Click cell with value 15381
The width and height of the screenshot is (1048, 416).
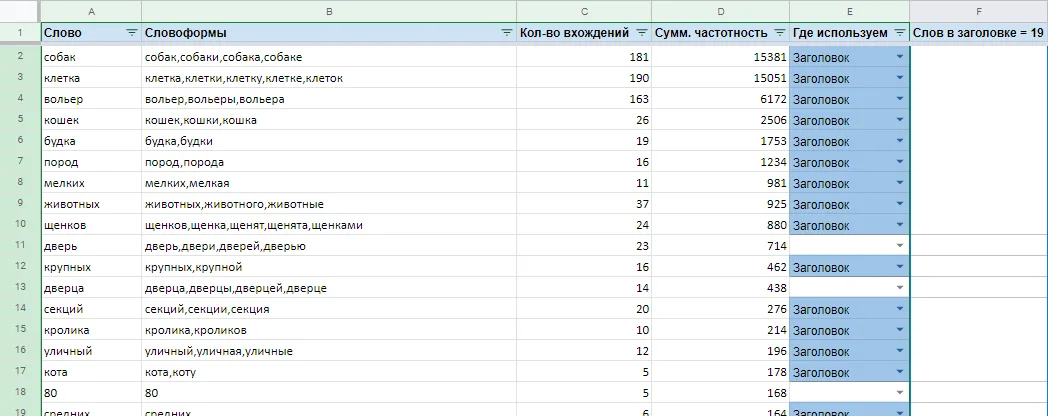pyautogui.click(x=720, y=57)
